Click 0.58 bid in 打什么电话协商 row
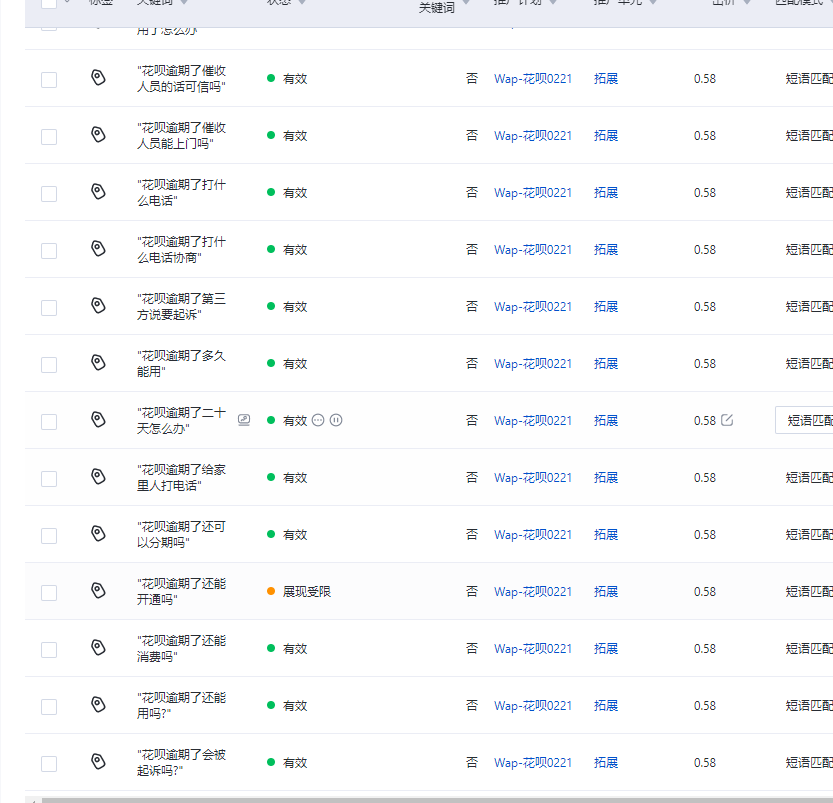Screen dimensions: 833x803 click(x=705, y=250)
